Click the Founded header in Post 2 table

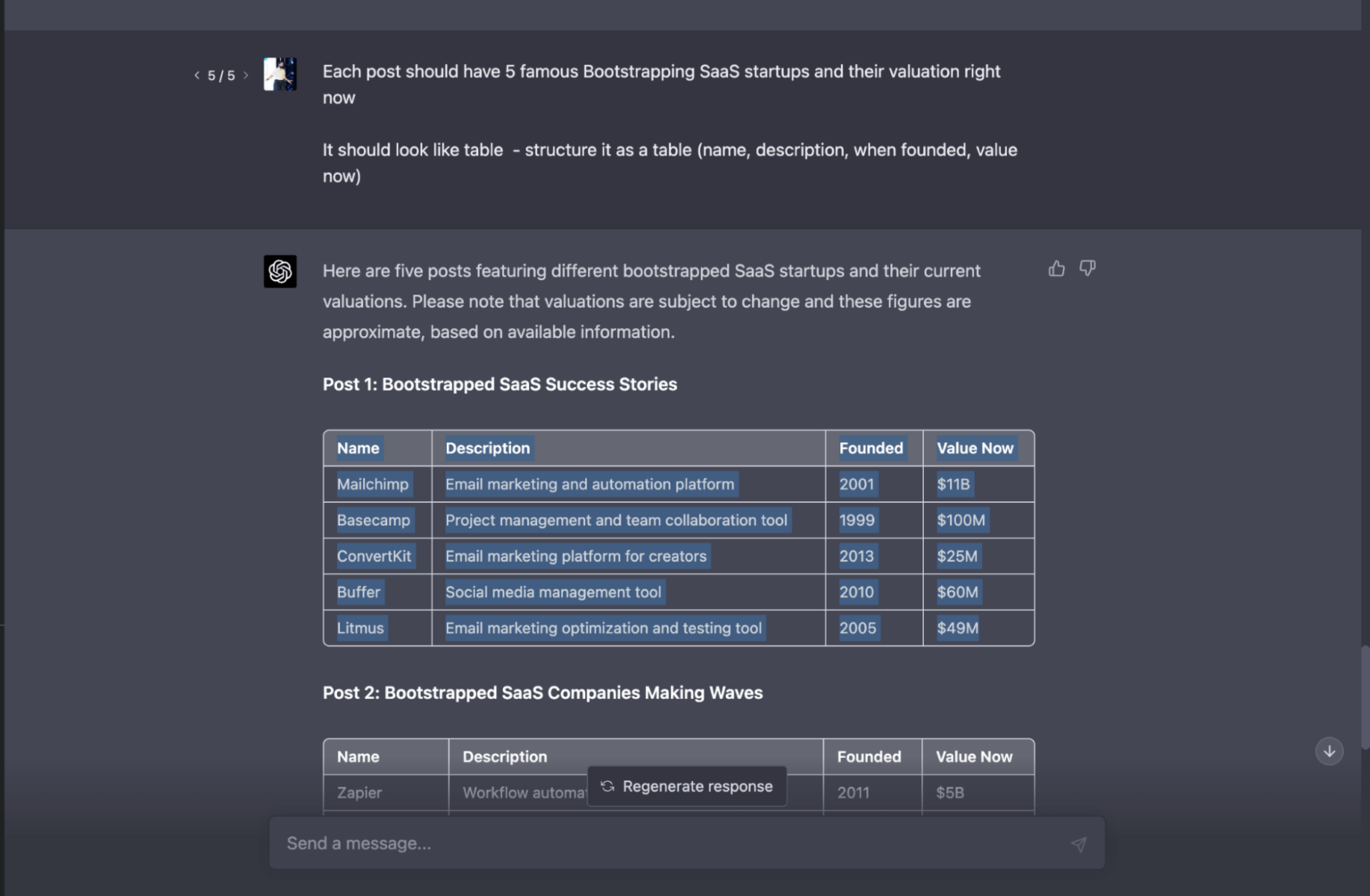(x=870, y=756)
